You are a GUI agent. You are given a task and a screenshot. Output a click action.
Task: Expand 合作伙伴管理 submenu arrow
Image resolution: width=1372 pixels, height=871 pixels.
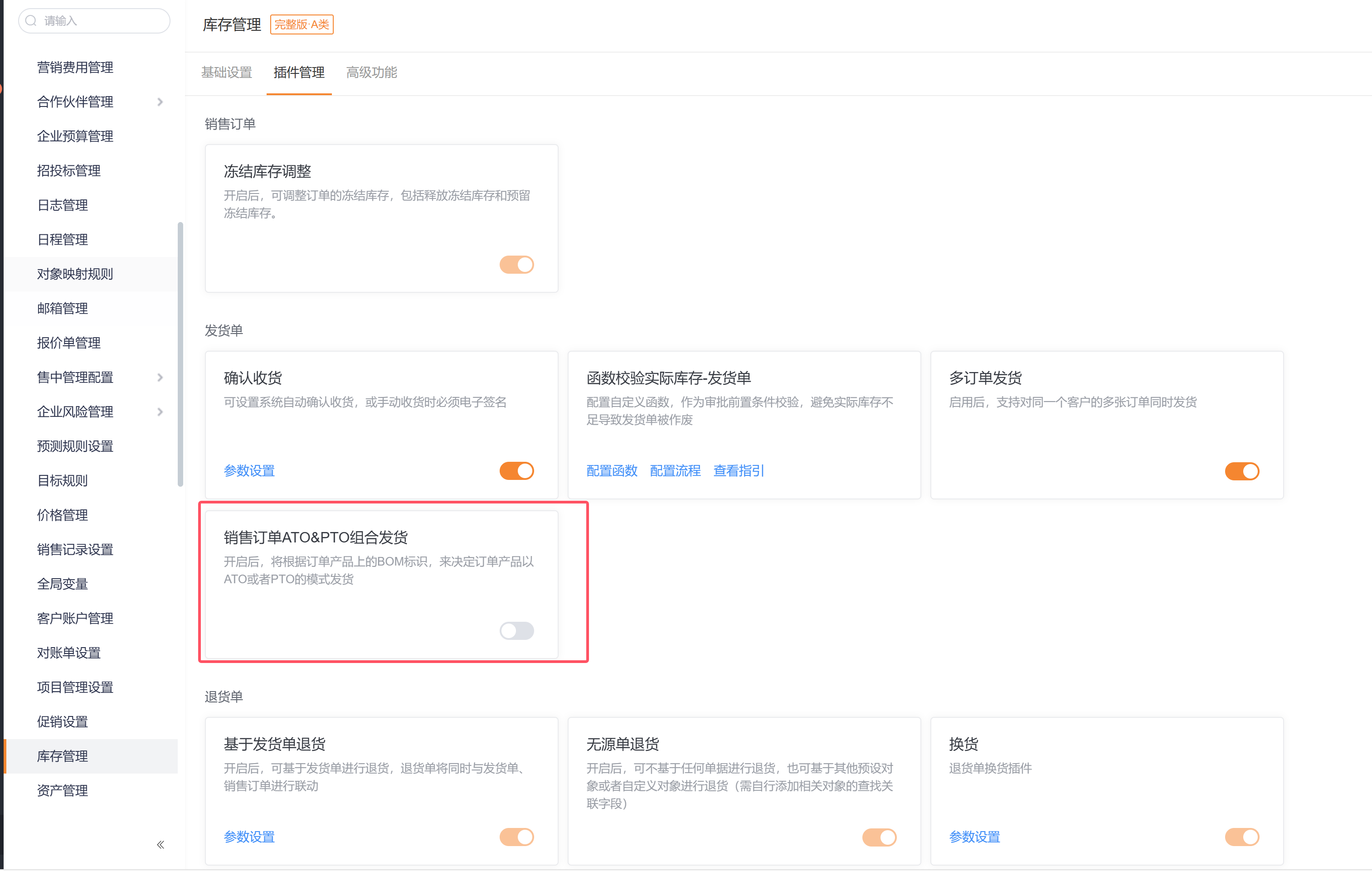pos(160,102)
